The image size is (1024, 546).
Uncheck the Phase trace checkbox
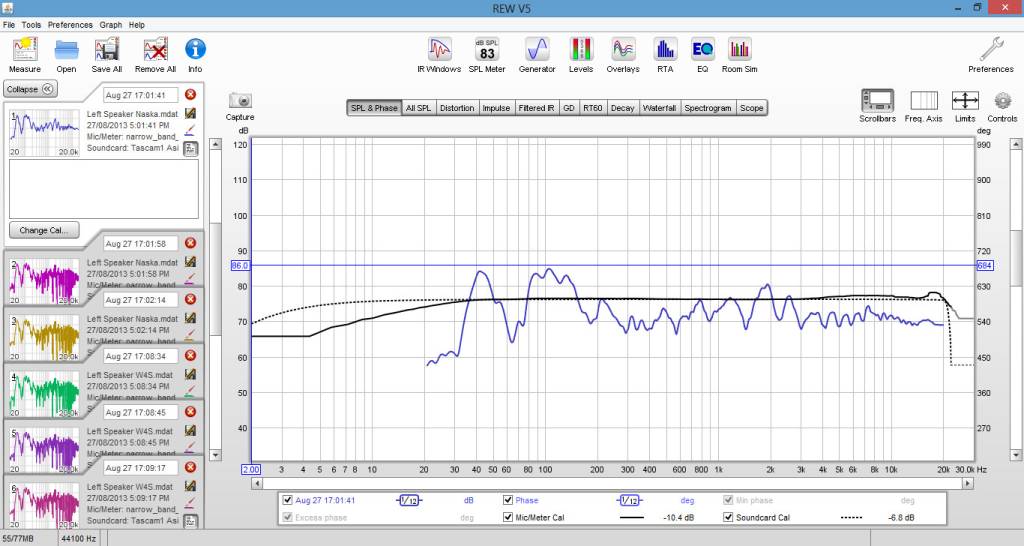point(508,500)
